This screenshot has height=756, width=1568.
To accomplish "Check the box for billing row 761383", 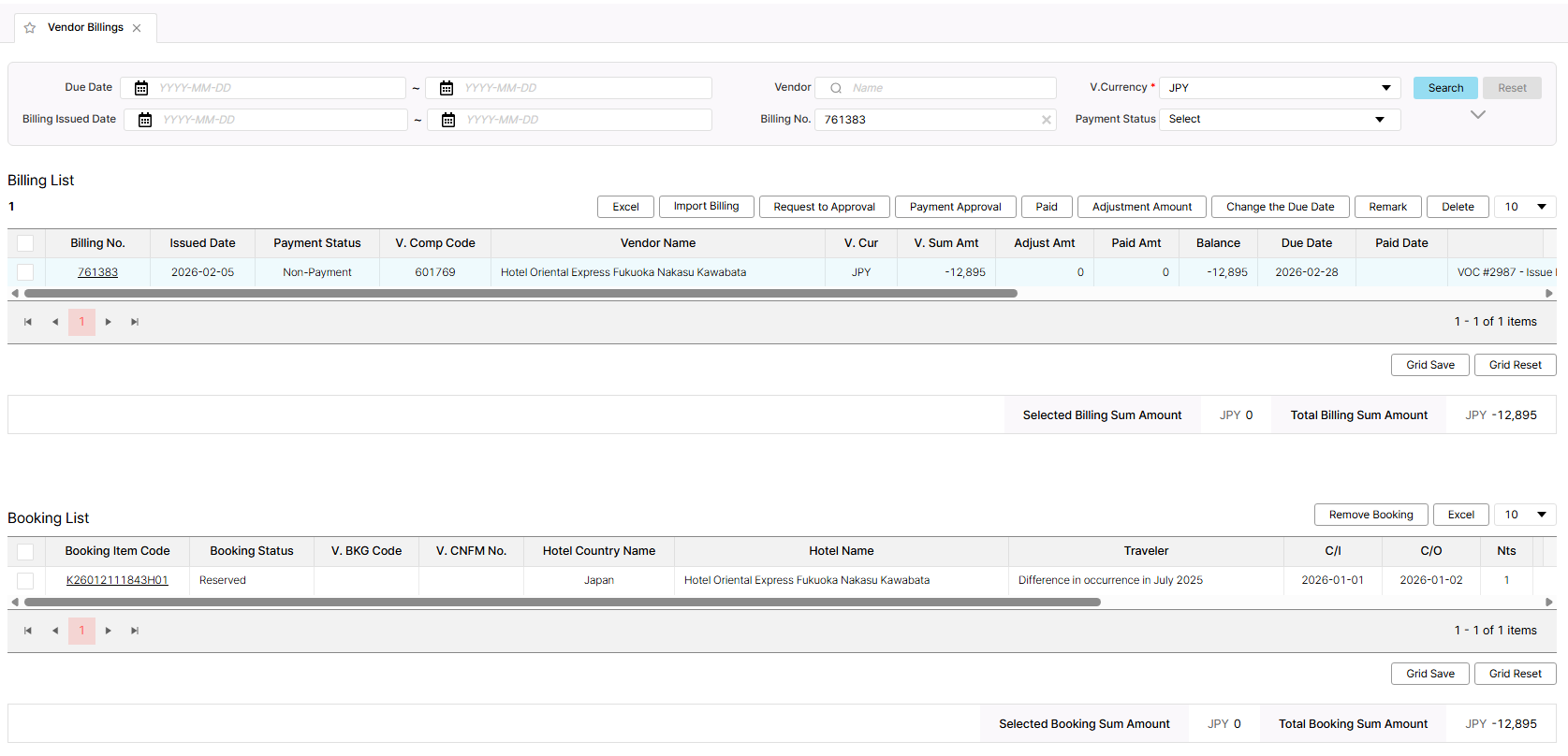I will pyautogui.click(x=25, y=272).
